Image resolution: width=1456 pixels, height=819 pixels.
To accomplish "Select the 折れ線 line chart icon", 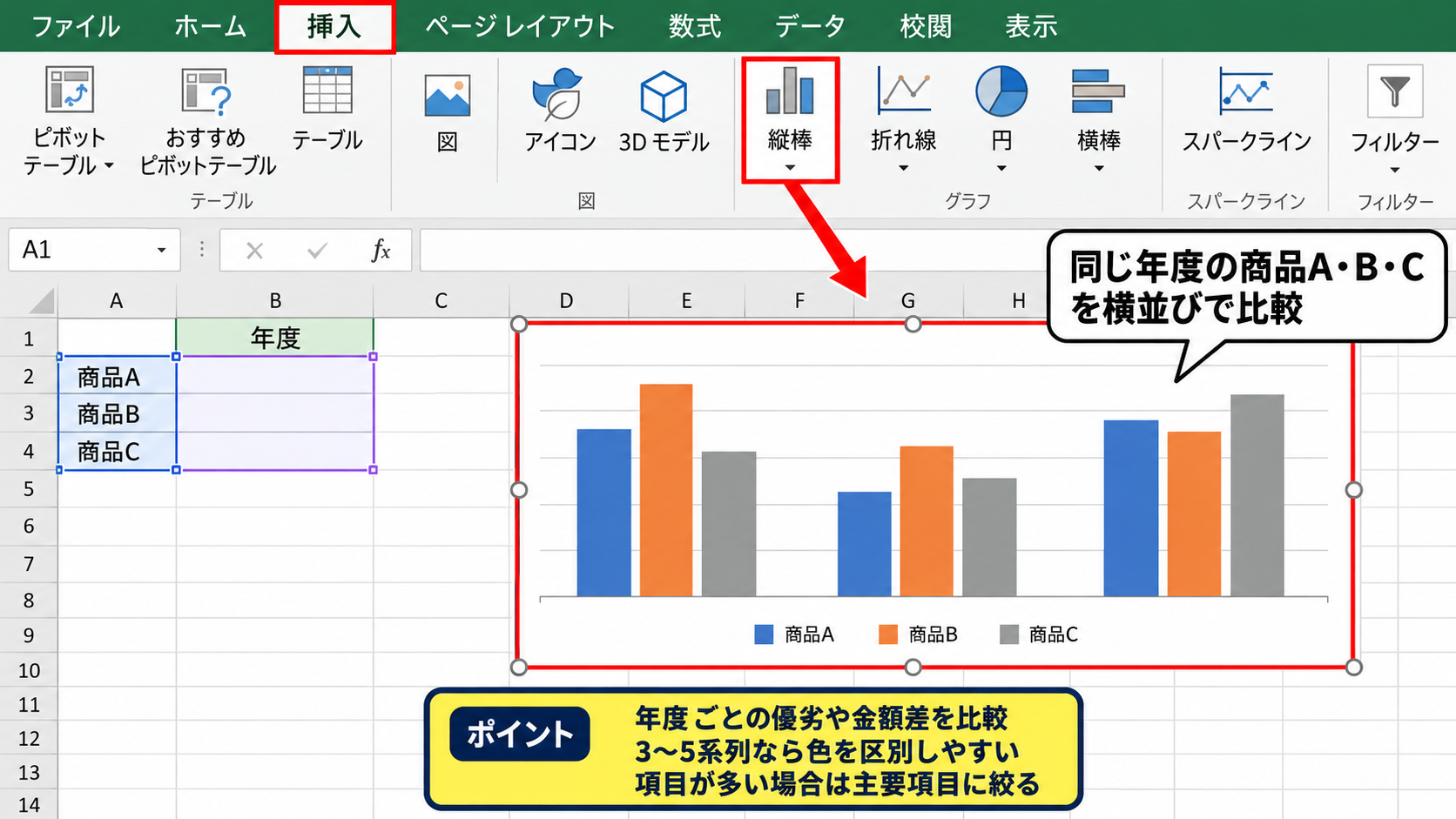I will (904, 90).
